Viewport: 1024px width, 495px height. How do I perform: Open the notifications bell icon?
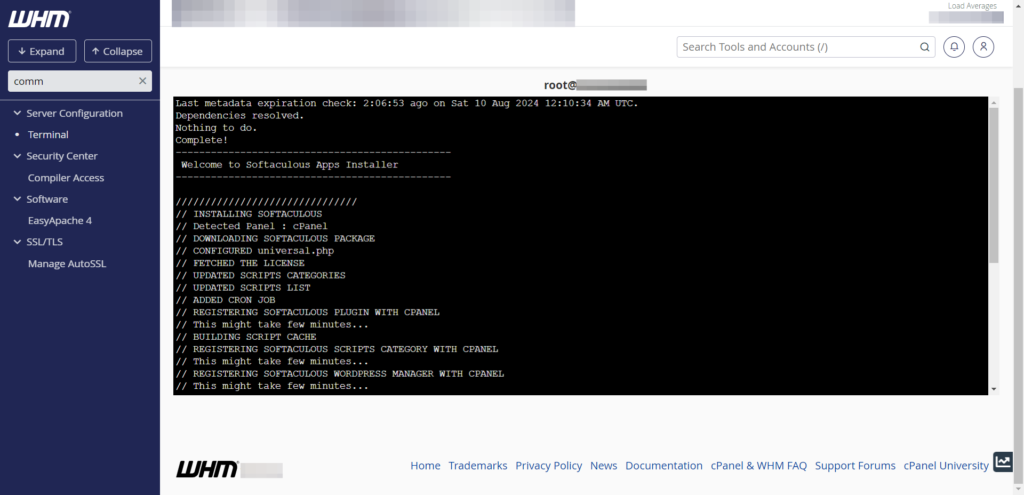[954, 47]
